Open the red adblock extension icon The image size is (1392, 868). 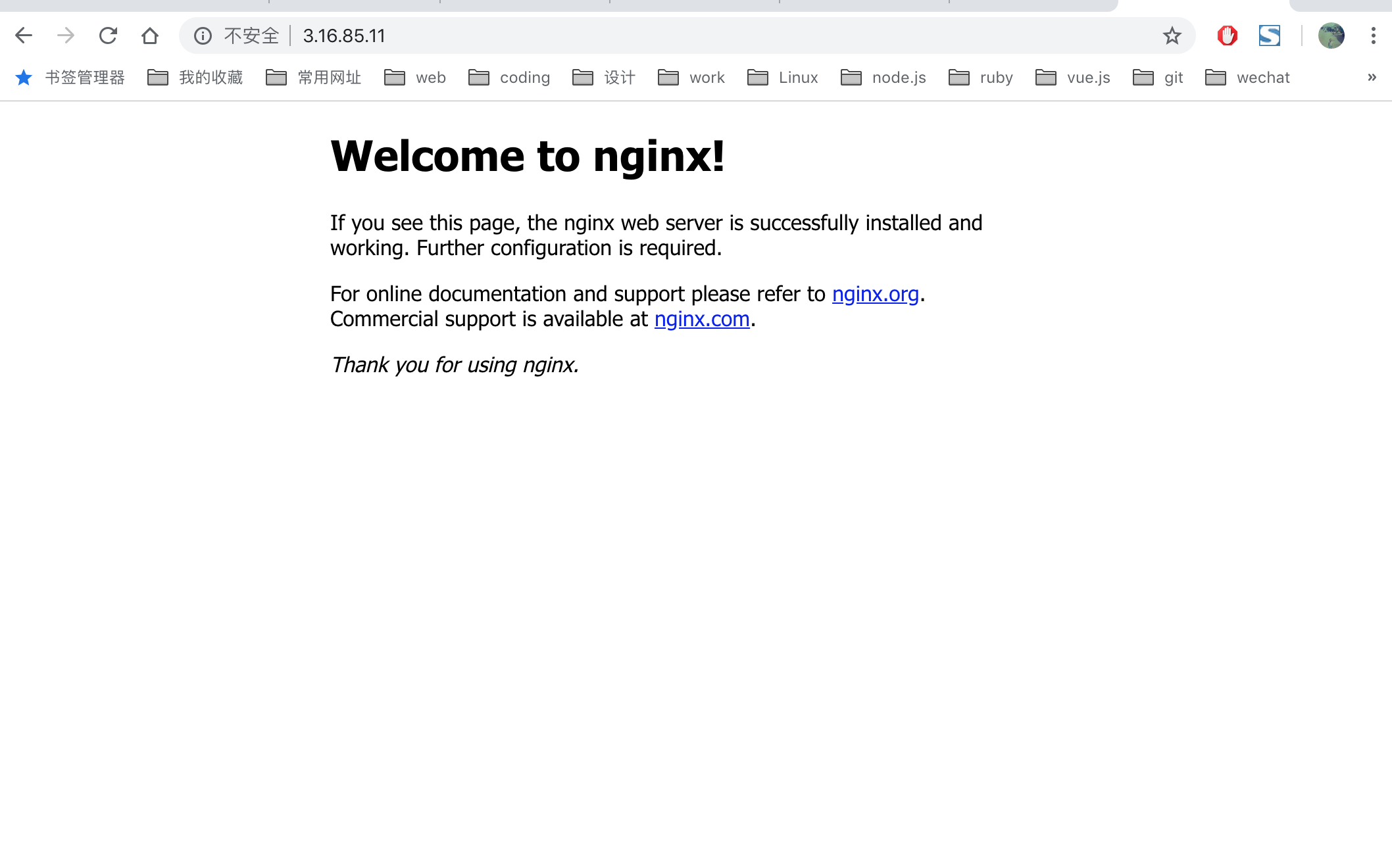point(1227,36)
